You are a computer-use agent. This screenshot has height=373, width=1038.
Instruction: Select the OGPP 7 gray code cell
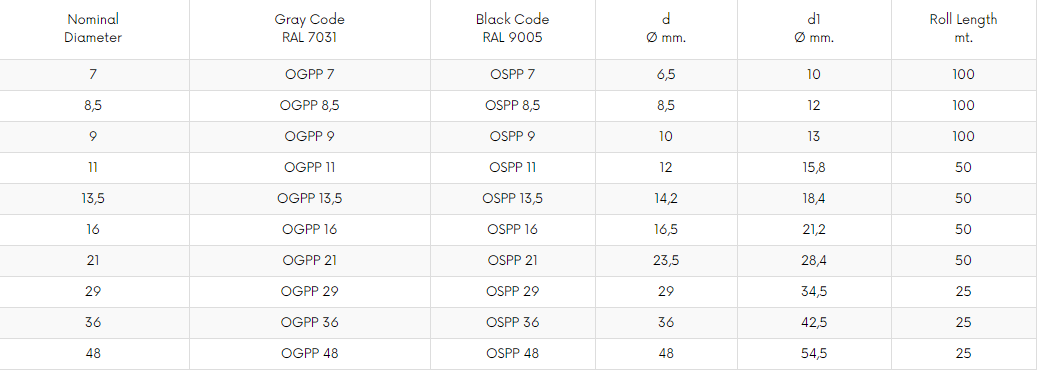point(310,75)
